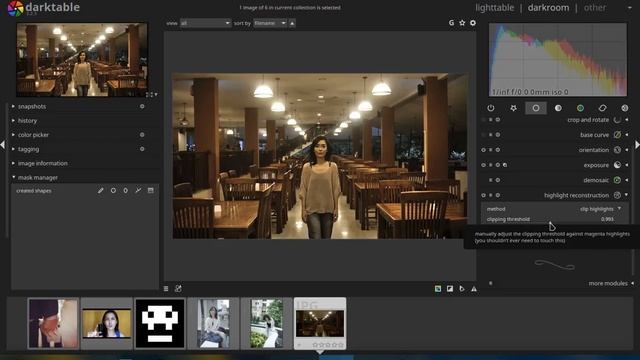The width and height of the screenshot is (640, 360).
Task: Open the method clip highlights dropdown
Action: (555, 209)
